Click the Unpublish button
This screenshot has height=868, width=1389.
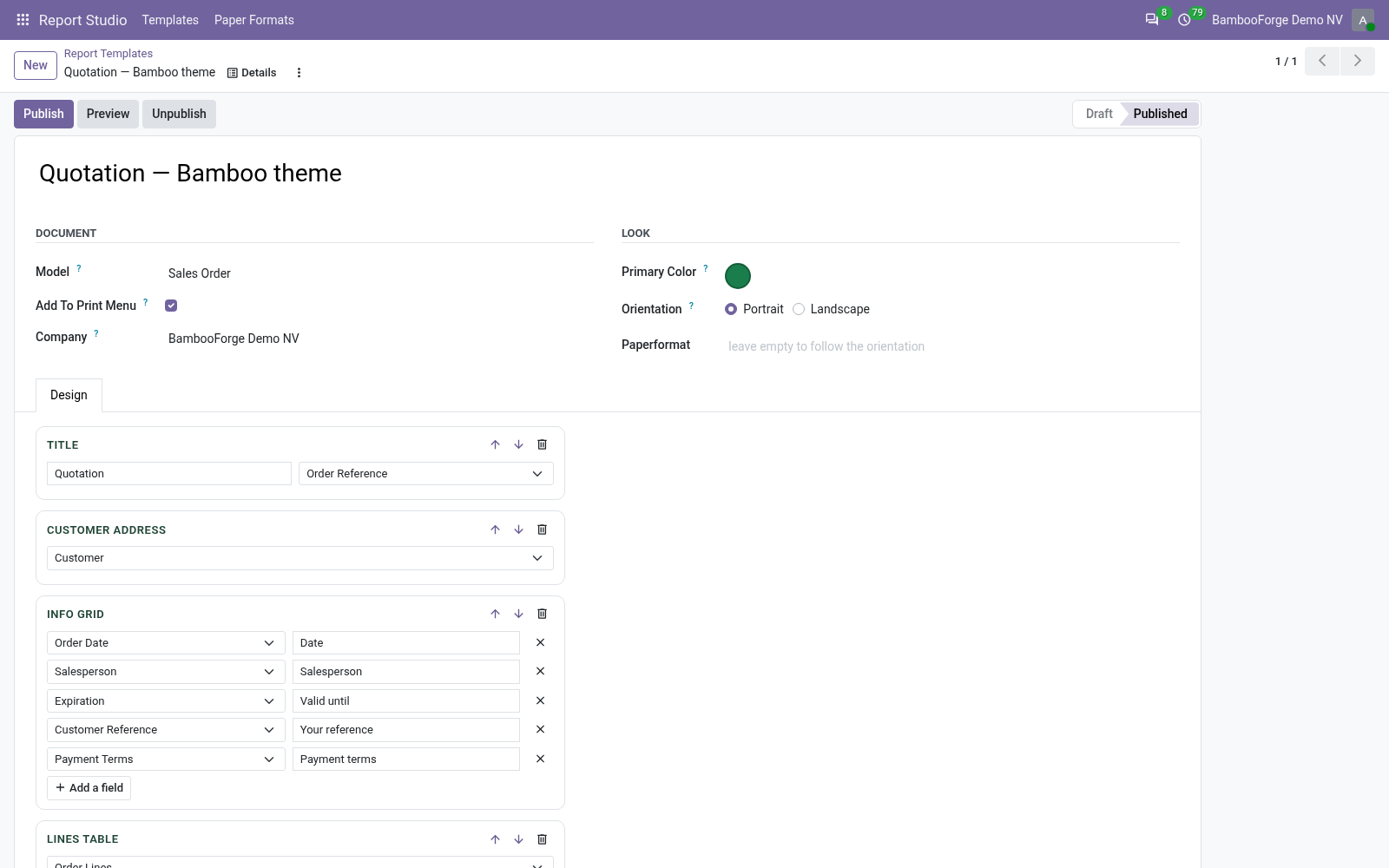pos(179,114)
